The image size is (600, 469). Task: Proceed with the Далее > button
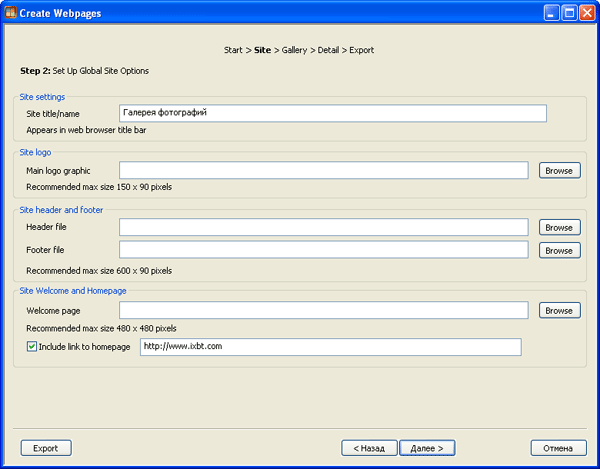pos(427,448)
